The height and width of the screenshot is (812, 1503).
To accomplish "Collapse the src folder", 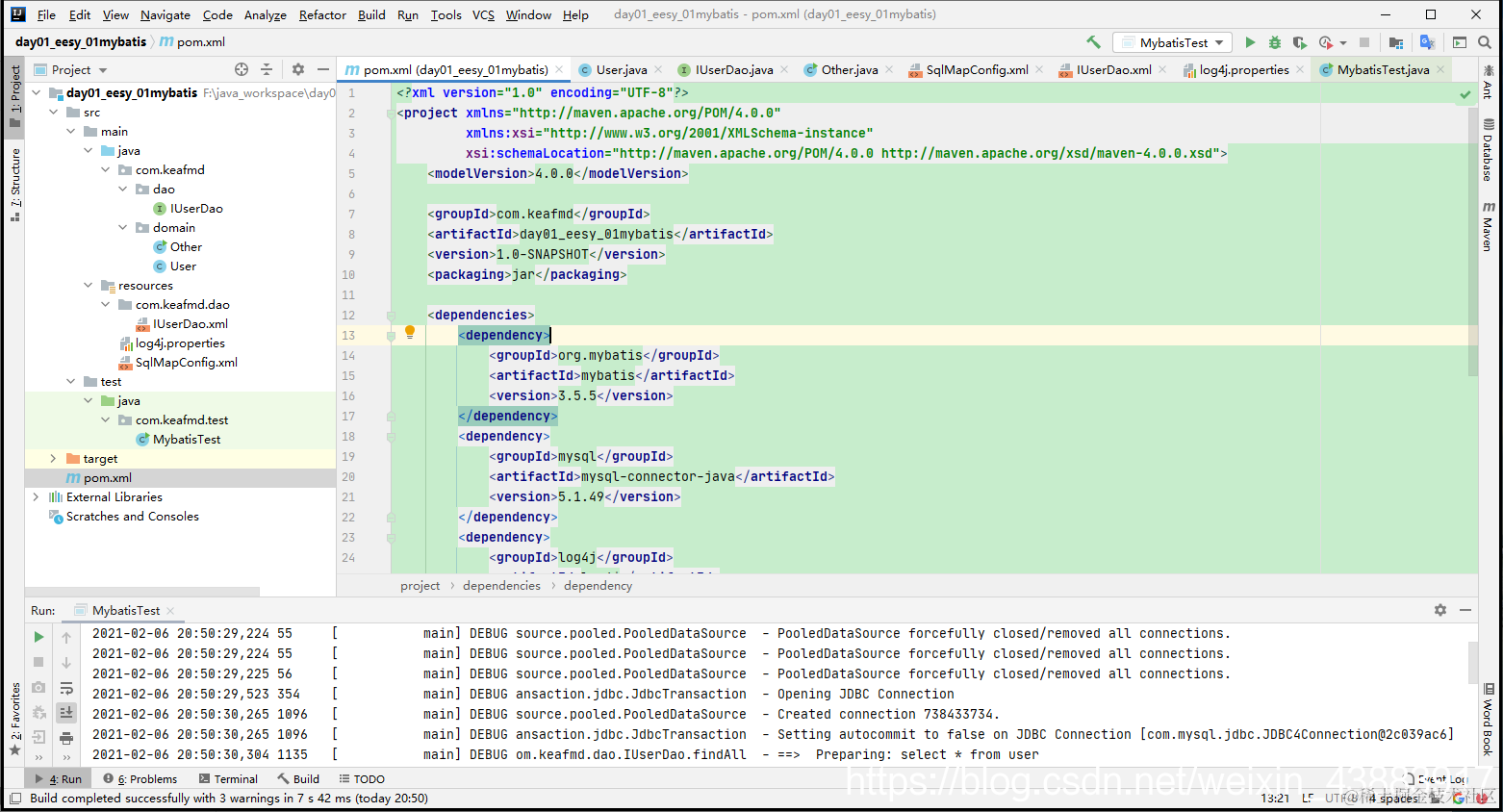I will (x=53, y=113).
